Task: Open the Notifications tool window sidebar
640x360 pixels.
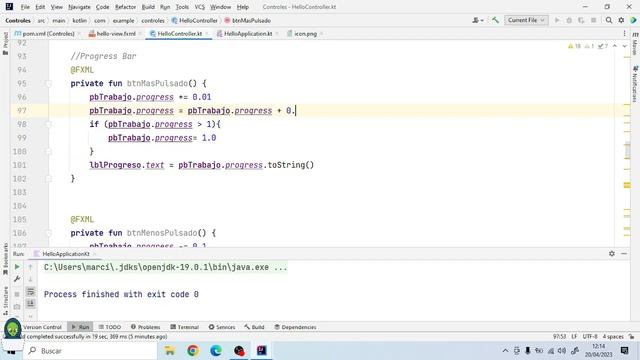Action: pyautogui.click(x=635, y=84)
